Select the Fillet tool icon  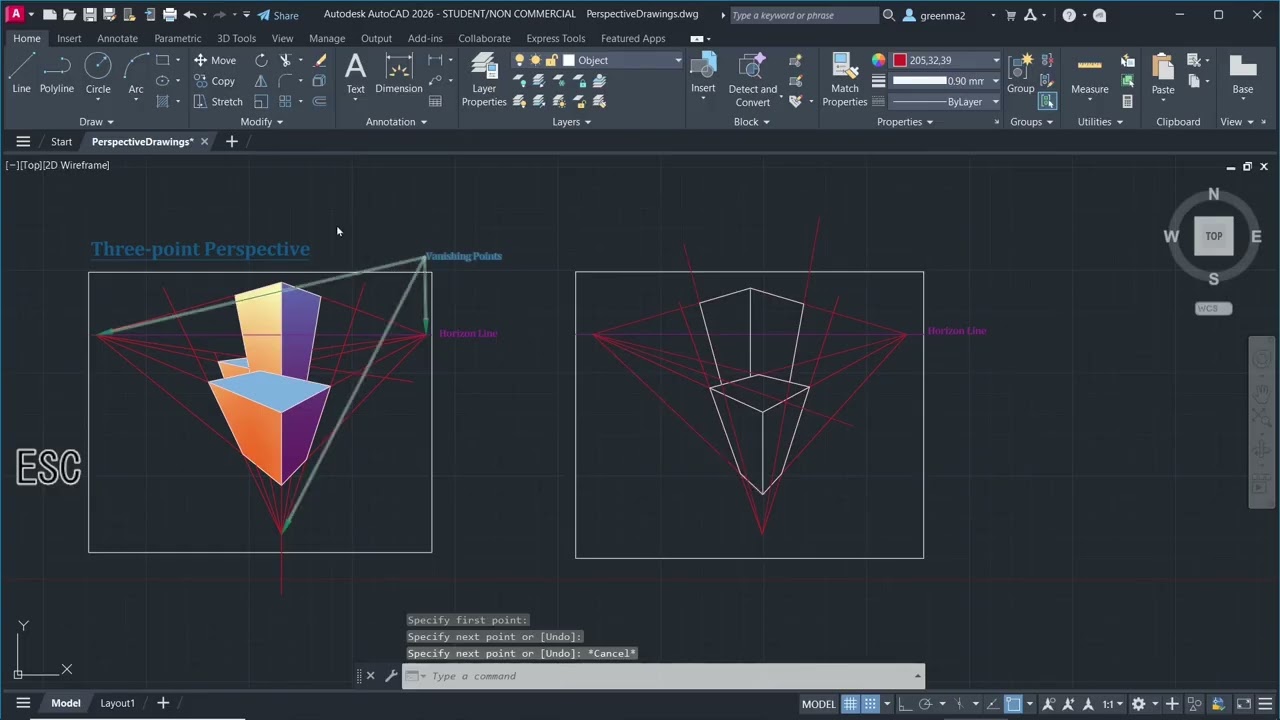pyautogui.click(x=285, y=81)
